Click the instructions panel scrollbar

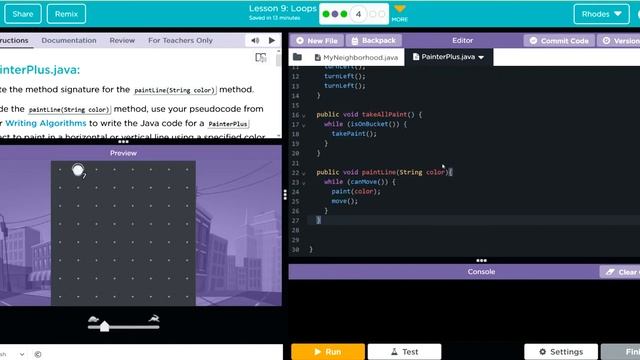click(278, 60)
